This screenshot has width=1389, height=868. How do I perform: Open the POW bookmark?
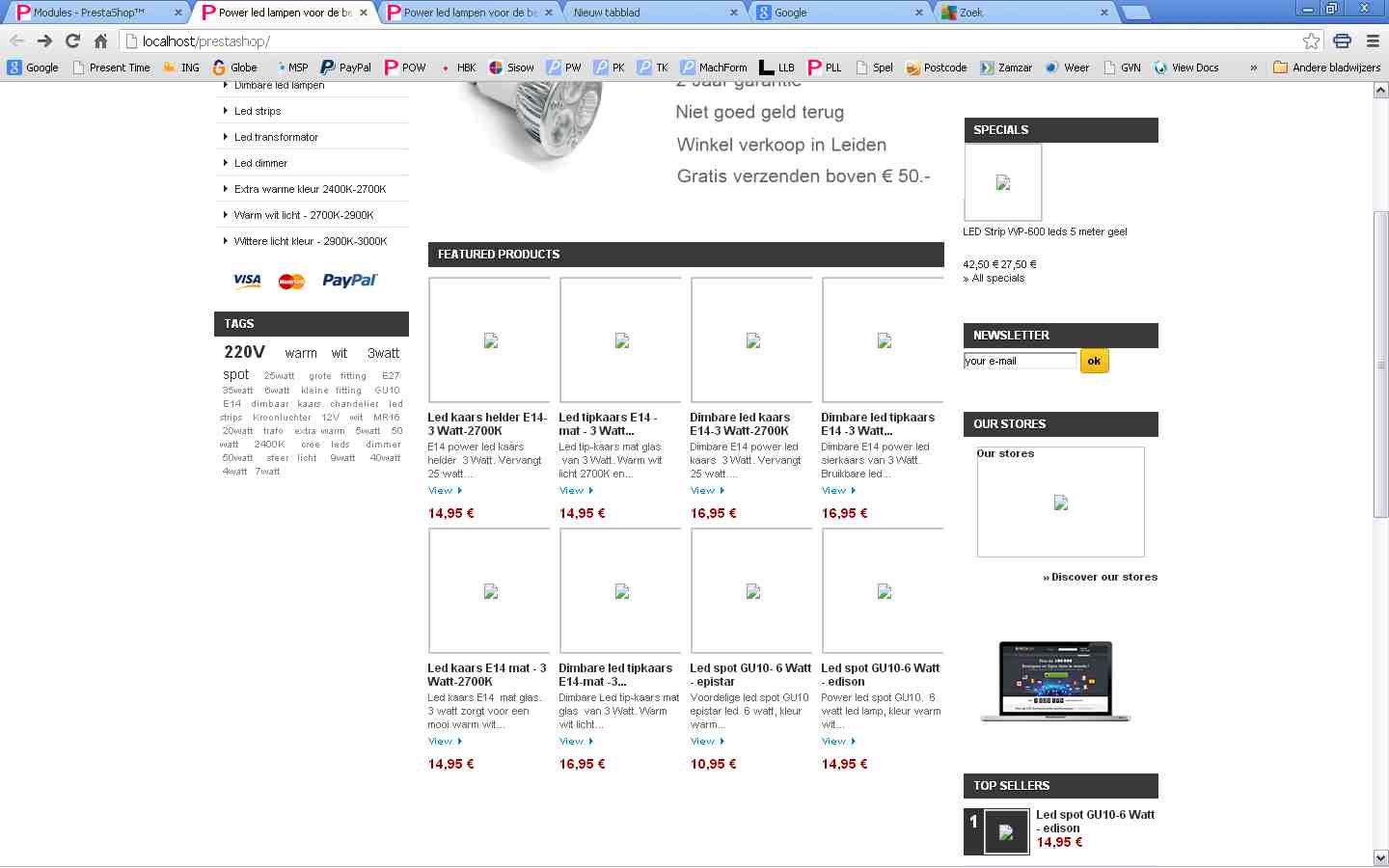coord(405,68)
